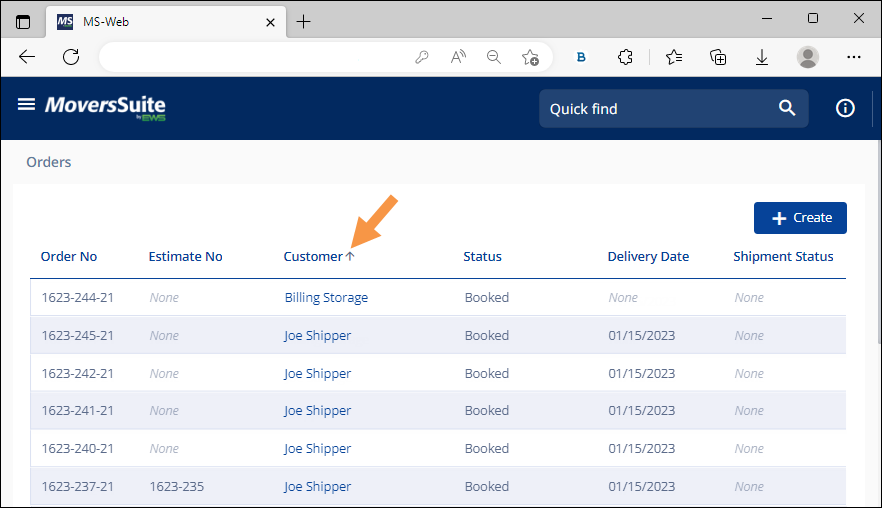Open Joe Shipper link for order 1623-242-21
The width and height of the screenshot is (882, 508).
[x=317, y=374]
